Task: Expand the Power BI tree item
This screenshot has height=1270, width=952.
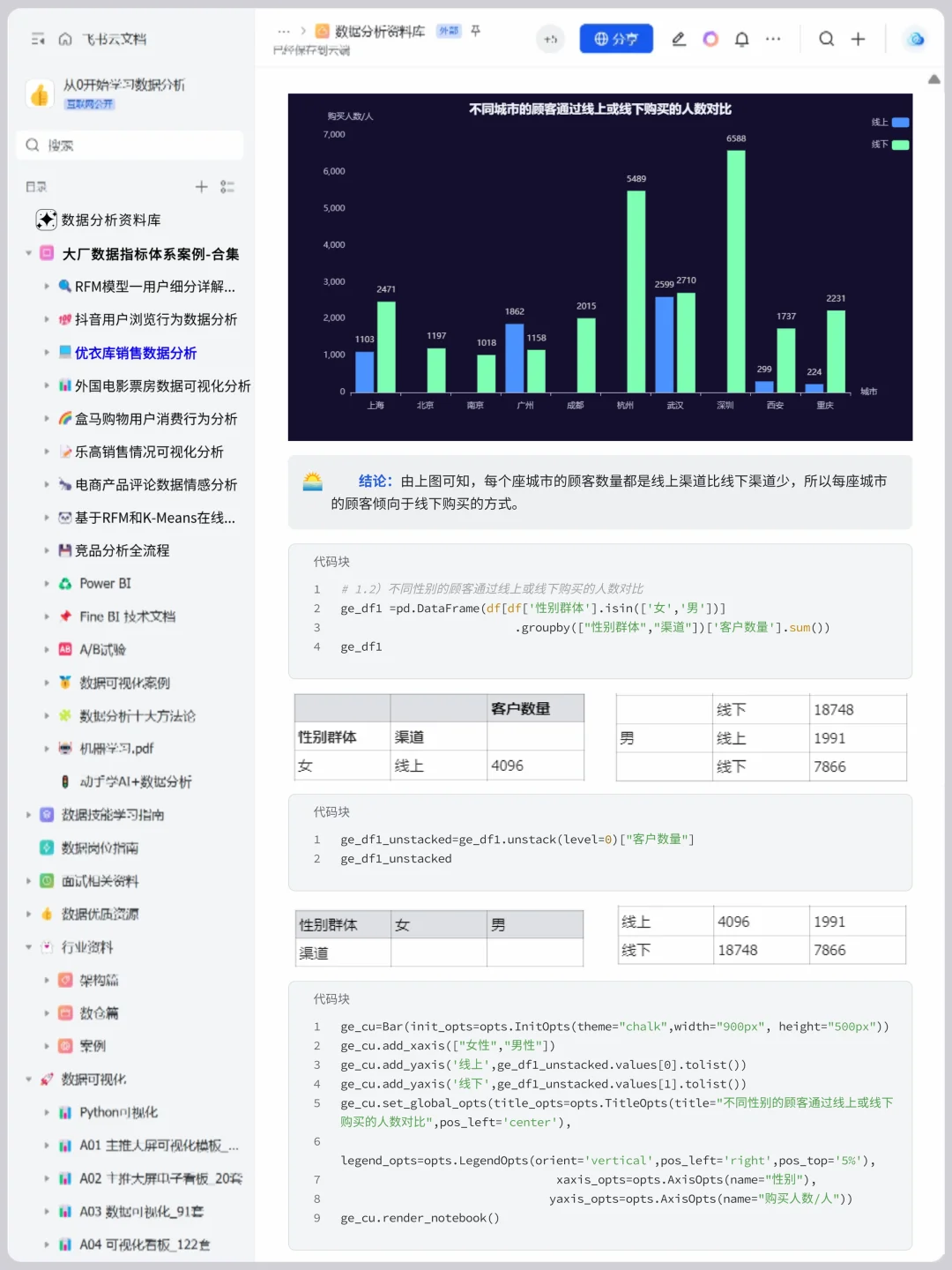Action: [x=47, y=583]
